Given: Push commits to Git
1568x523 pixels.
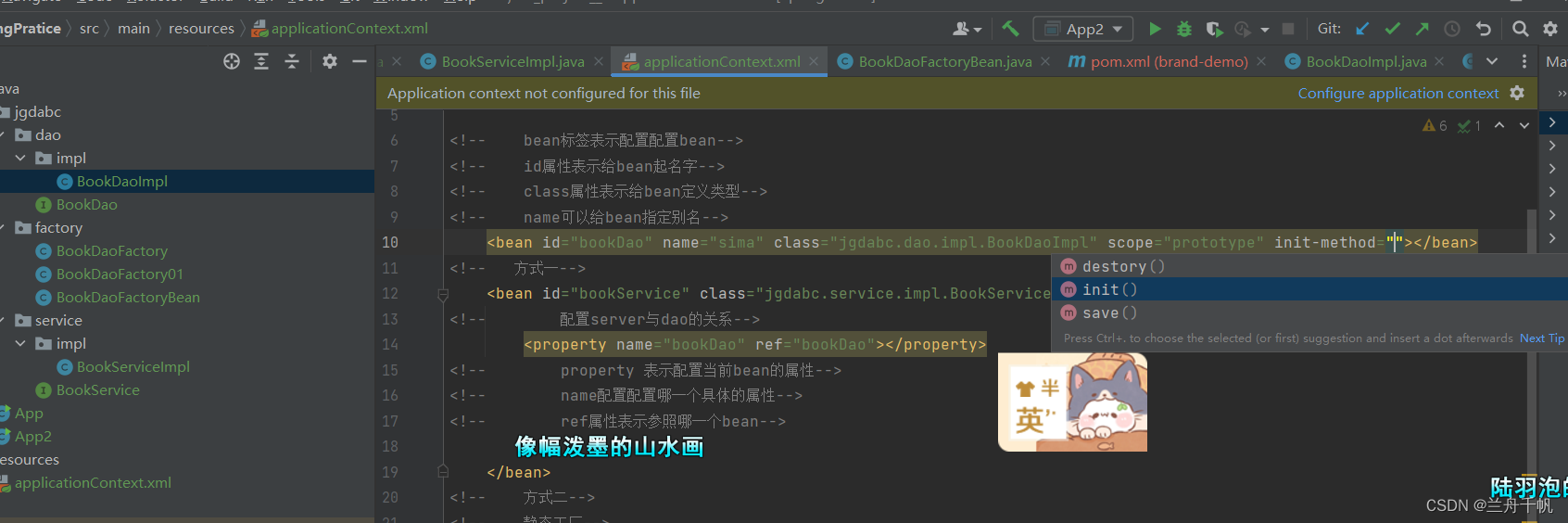Looking at the screenshot, I should (1423, 29).
